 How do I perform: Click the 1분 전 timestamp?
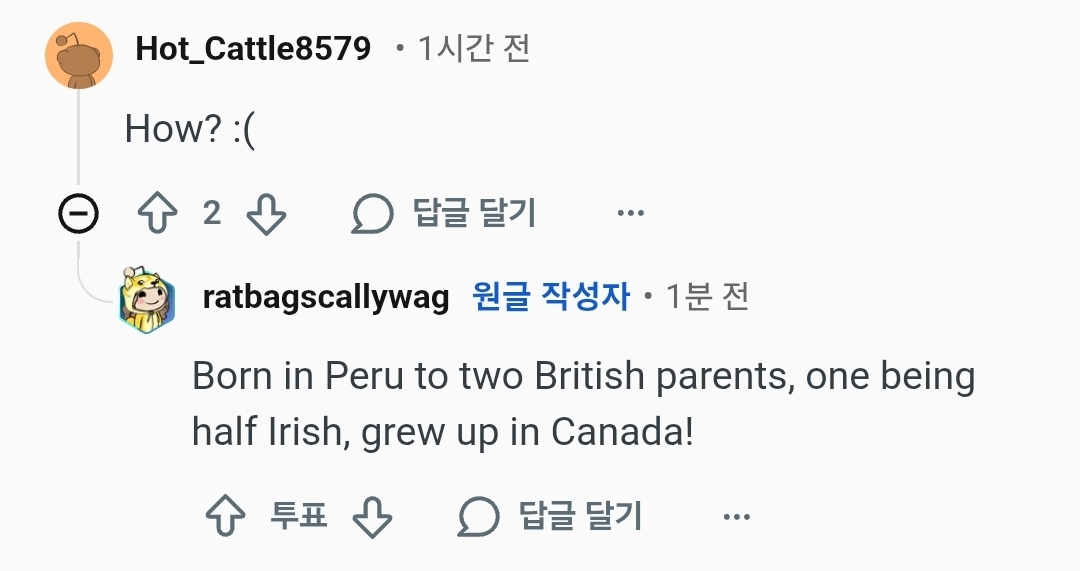point(707,297)
